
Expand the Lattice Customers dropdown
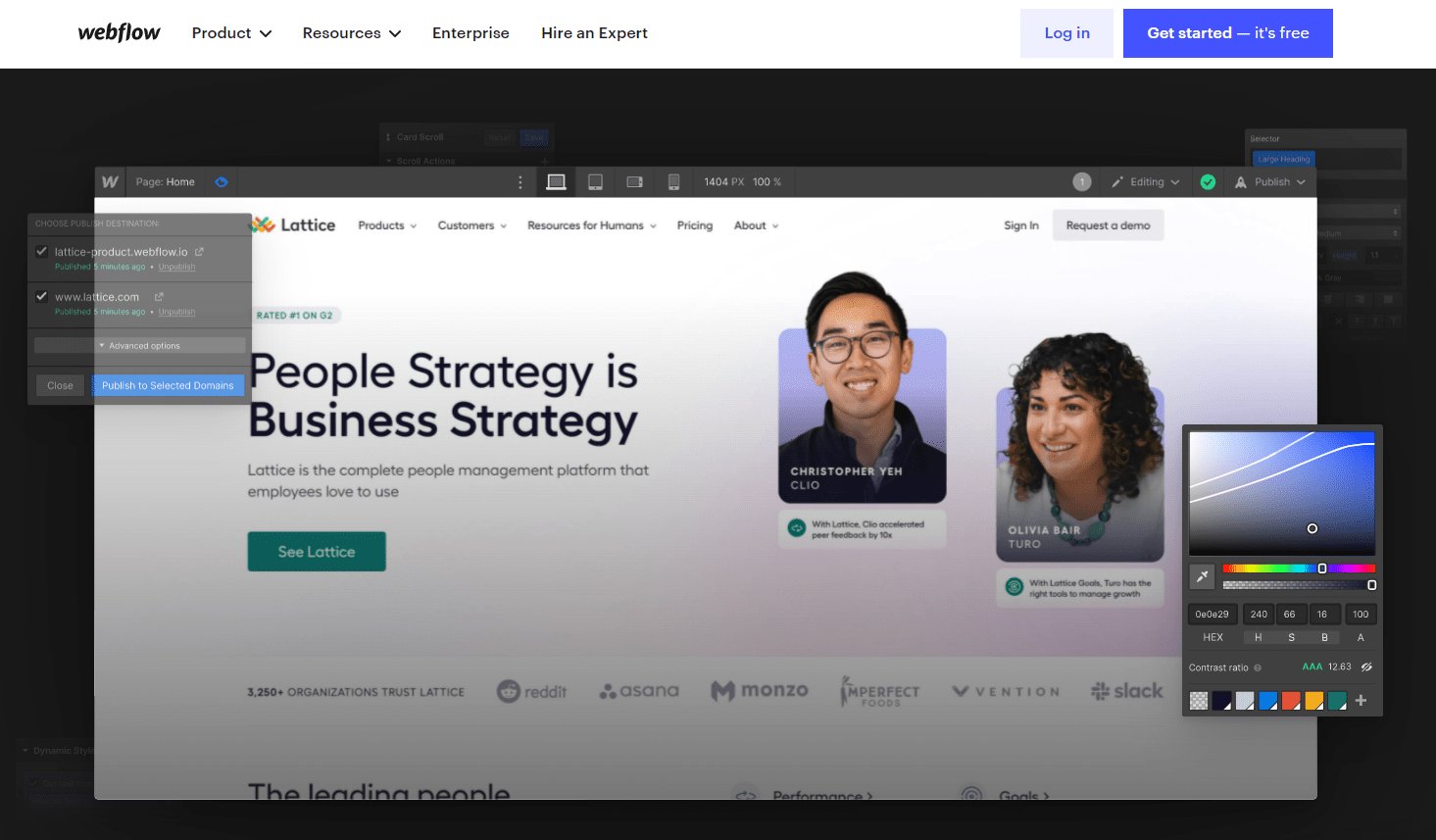click(x=472, y=225)
